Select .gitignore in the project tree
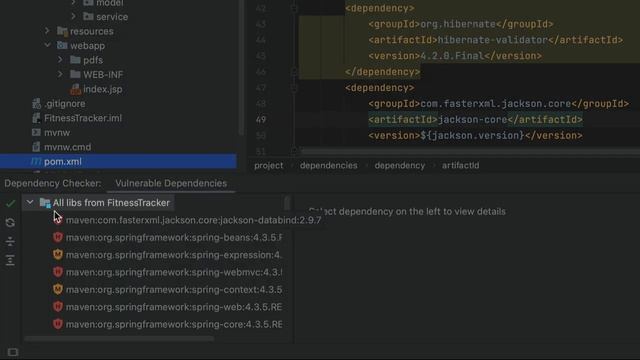 coord(64,104)
